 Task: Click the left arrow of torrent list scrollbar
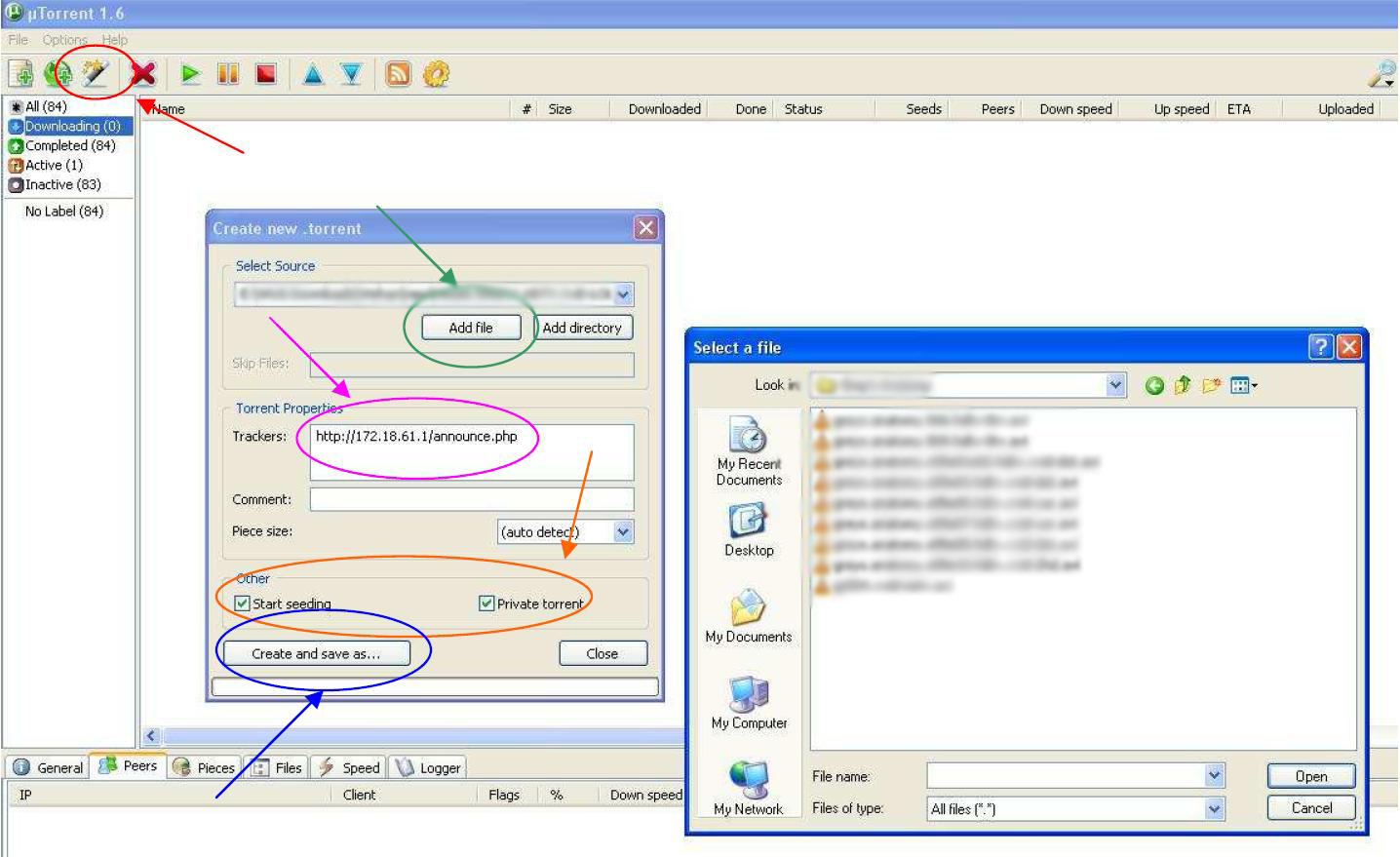click(151, 736)
